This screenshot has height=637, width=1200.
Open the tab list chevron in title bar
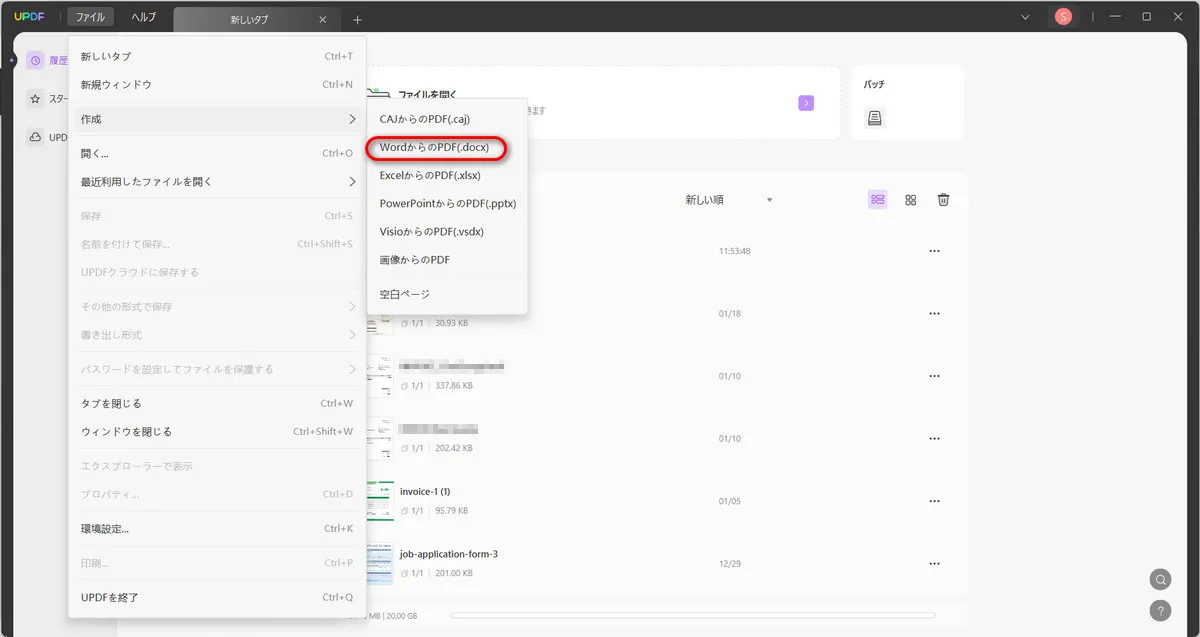point(1025,17)
